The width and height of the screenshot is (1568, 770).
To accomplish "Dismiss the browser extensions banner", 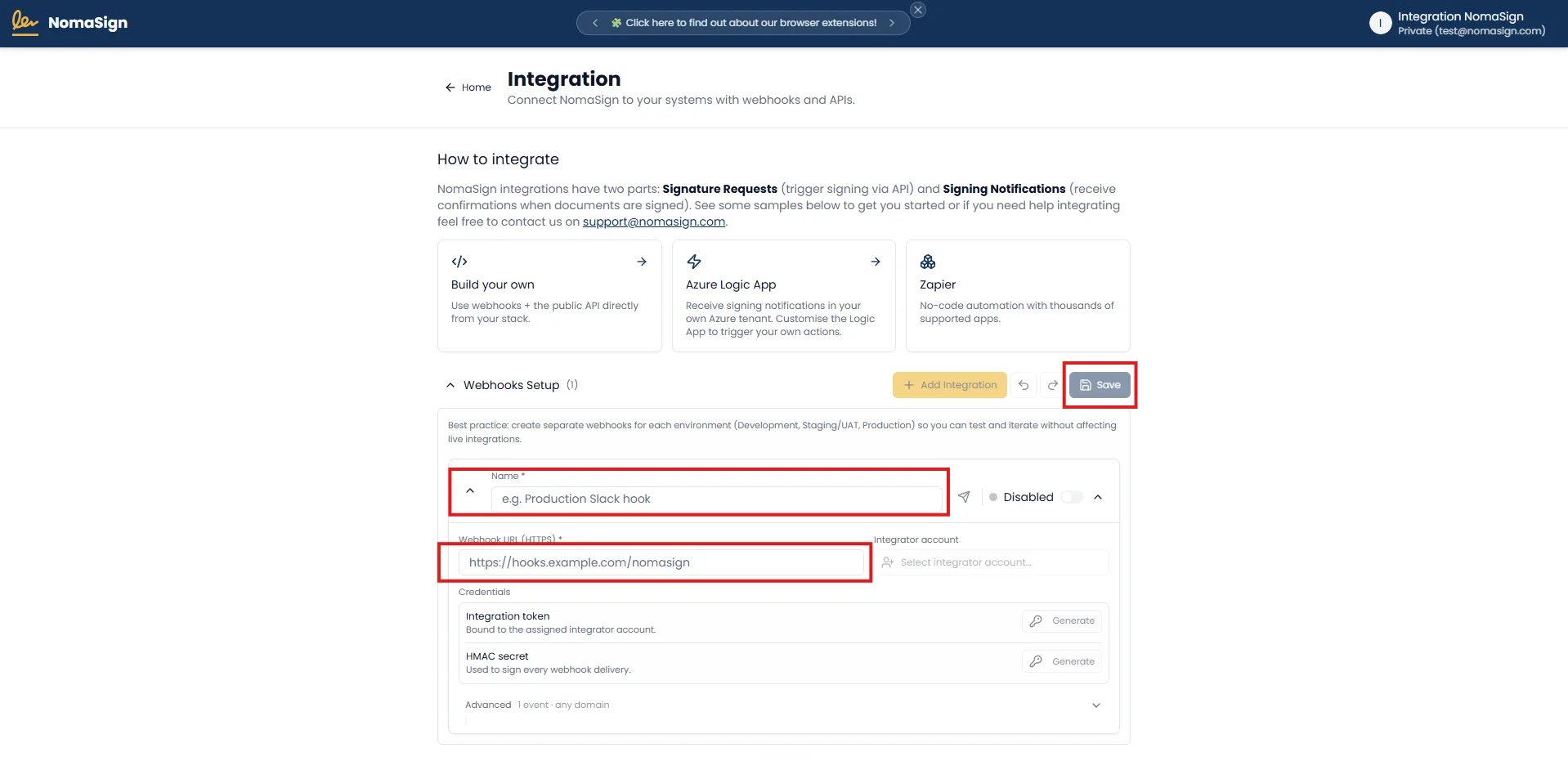I will pos(918,10).
